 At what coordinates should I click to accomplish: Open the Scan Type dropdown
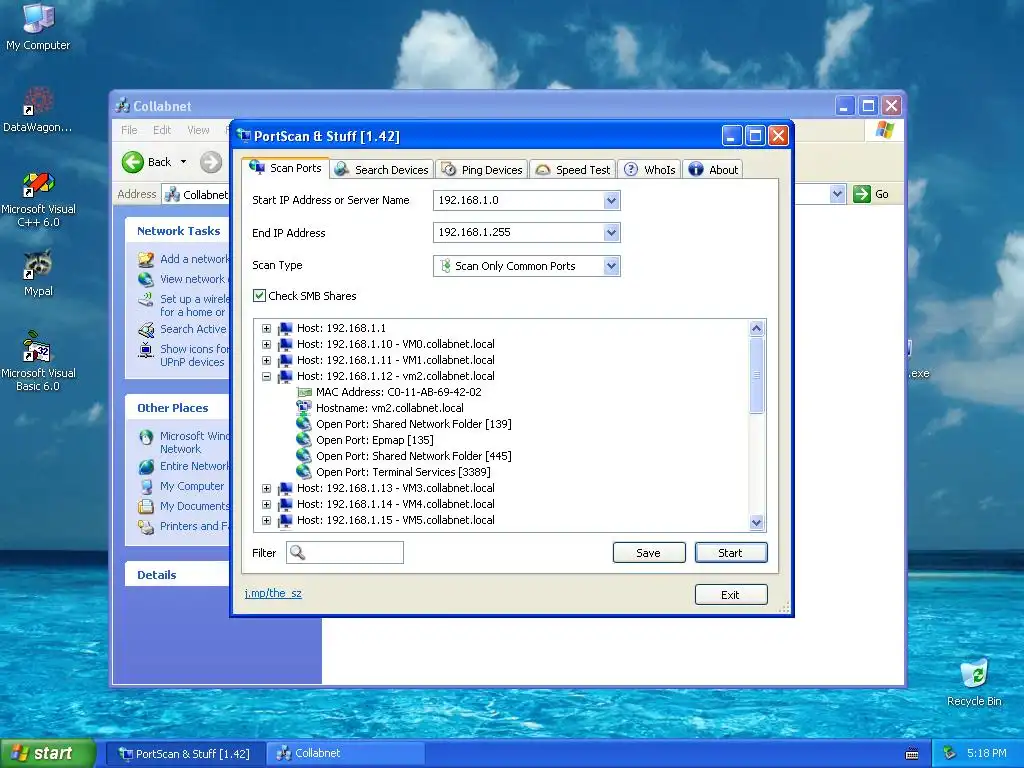[611, 266]
